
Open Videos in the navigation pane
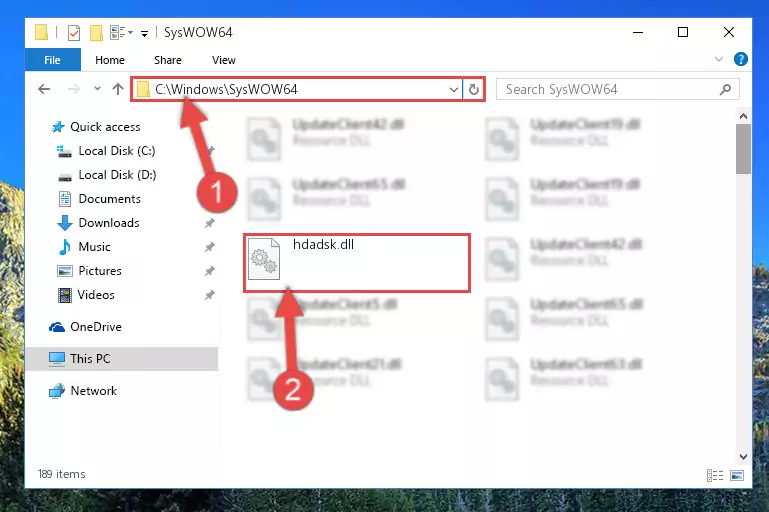96,295
